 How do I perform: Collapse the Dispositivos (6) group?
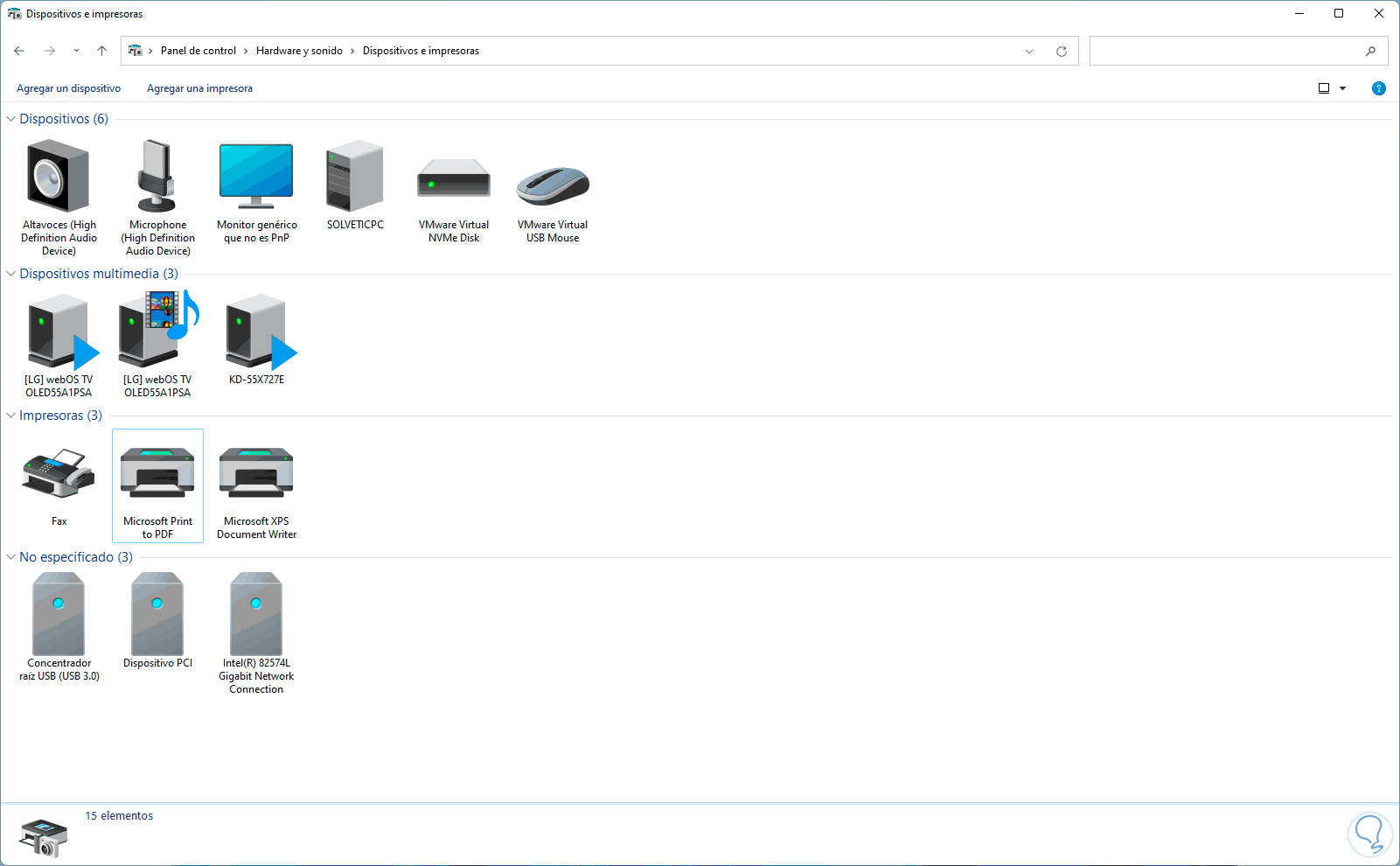(10, 119)
